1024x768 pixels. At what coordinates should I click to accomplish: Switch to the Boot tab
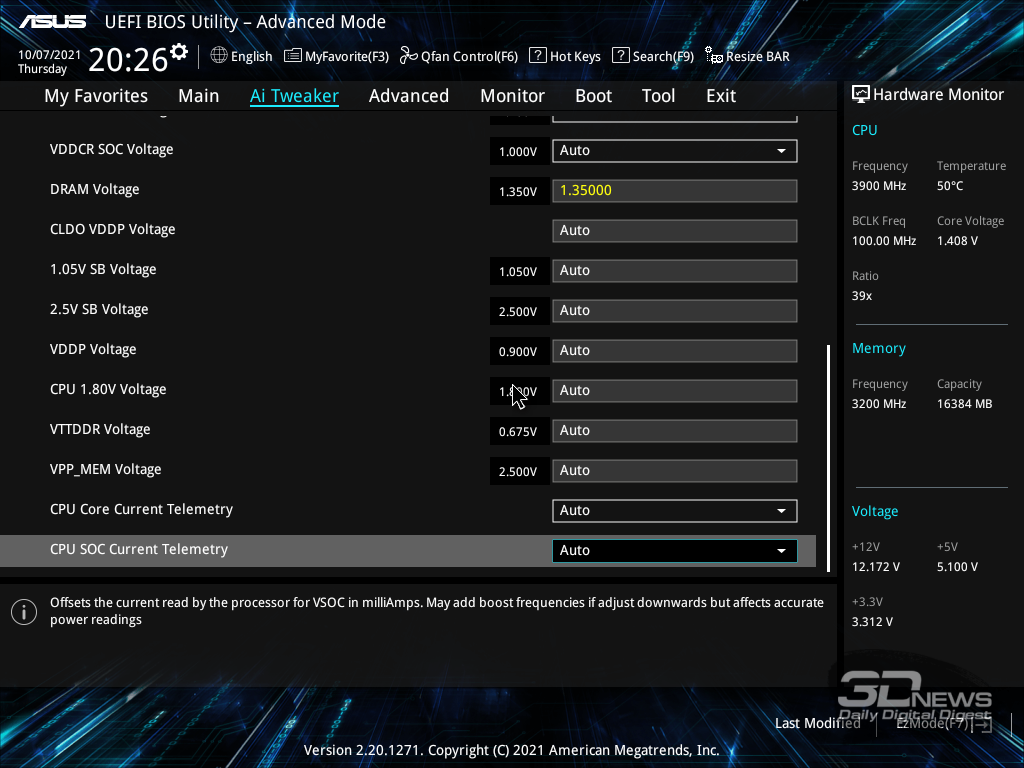click(594, 96)
